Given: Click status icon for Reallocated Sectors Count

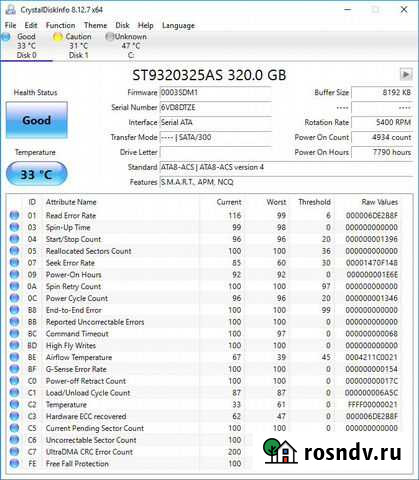Looking at the screenshot, I should click(14, 251).
